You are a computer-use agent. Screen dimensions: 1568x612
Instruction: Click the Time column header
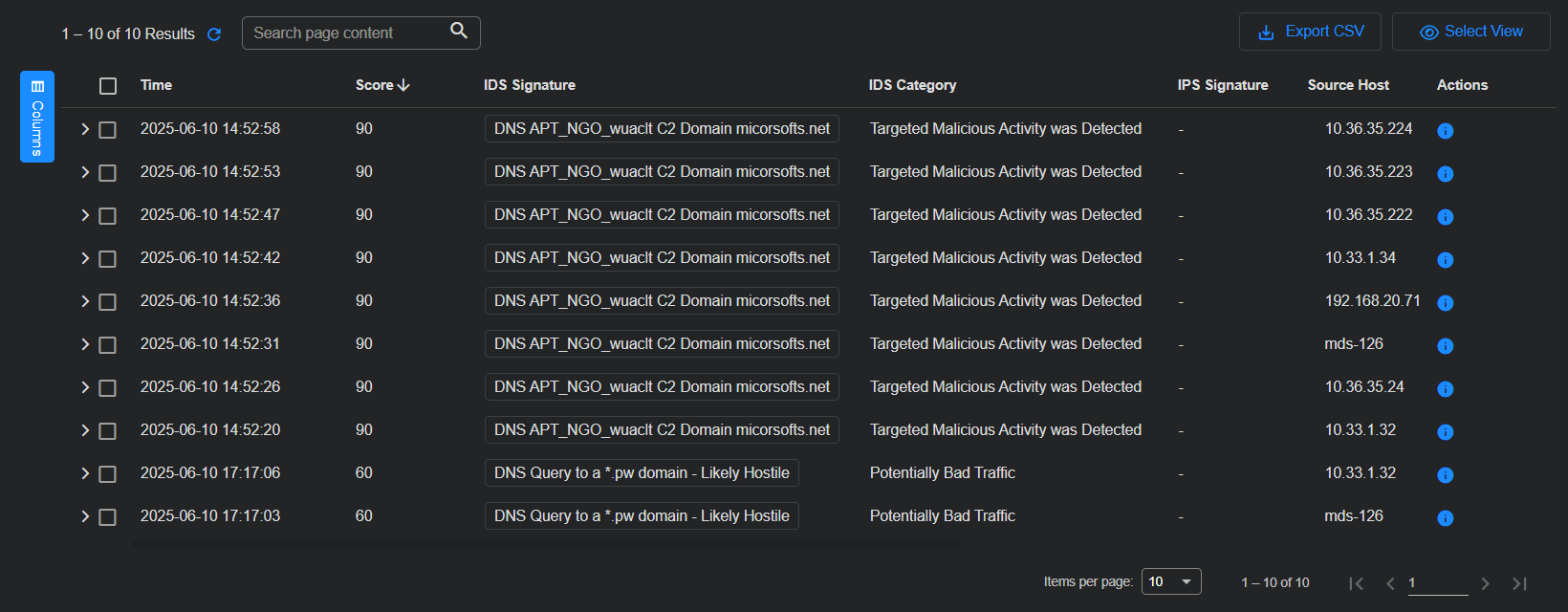pos(156,85)
